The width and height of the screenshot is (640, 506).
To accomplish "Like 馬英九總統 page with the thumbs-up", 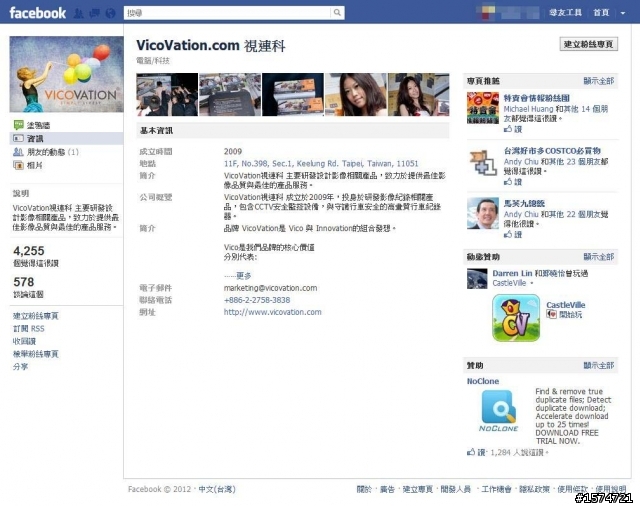I will click(513, 234).
